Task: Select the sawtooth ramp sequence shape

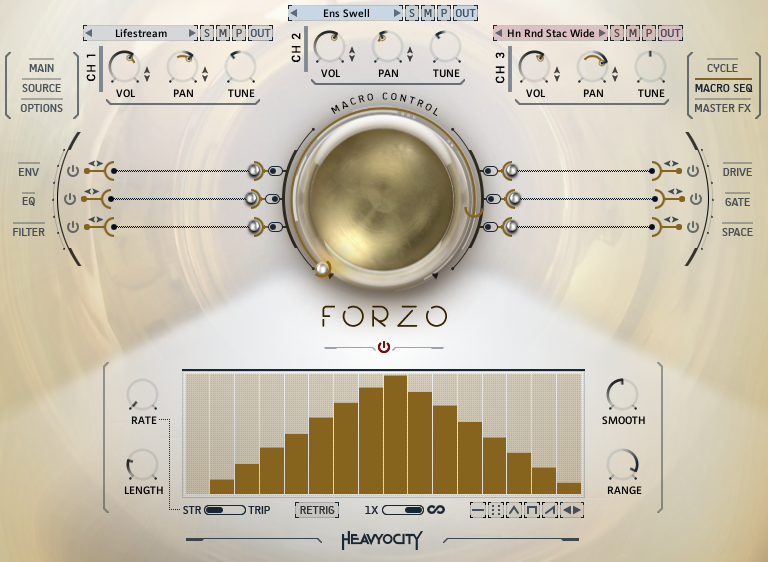Action: click(x=550, y=510)
